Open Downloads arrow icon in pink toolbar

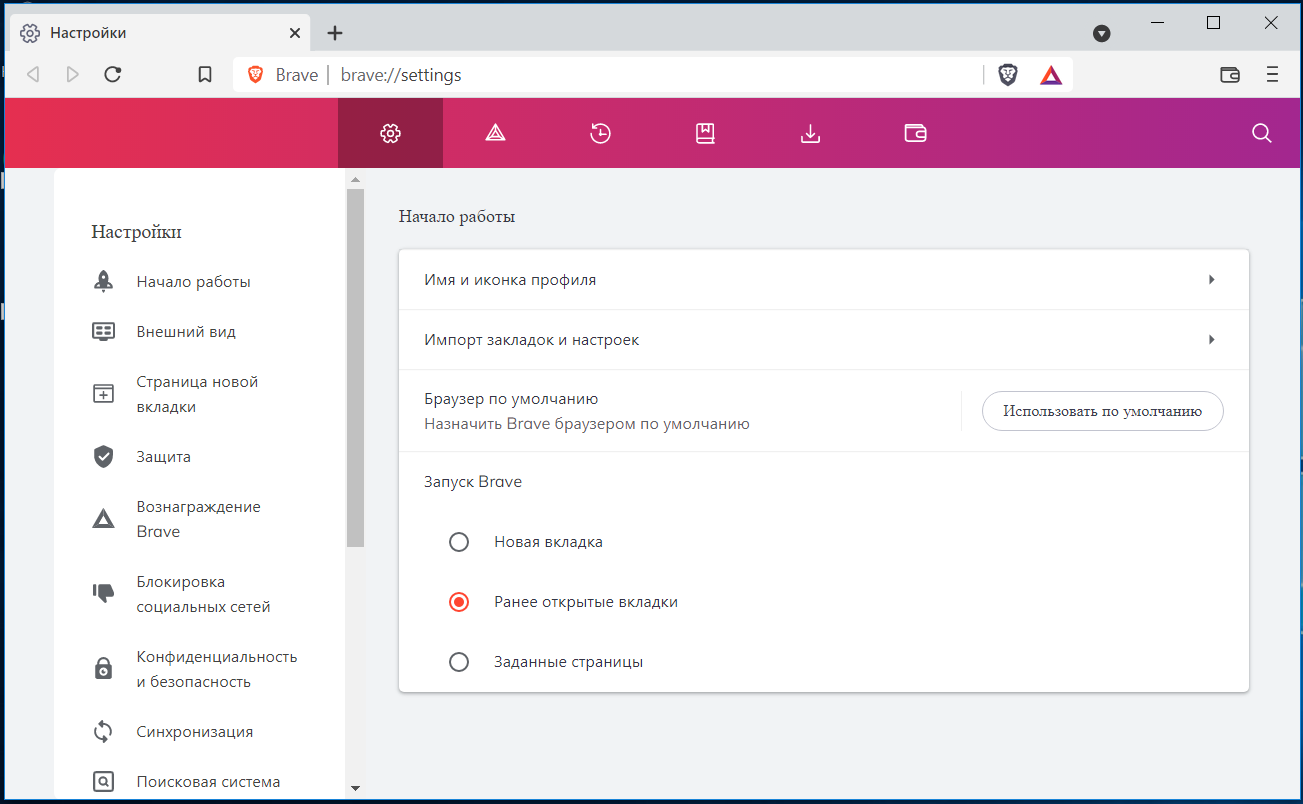[x=810, y=133]
